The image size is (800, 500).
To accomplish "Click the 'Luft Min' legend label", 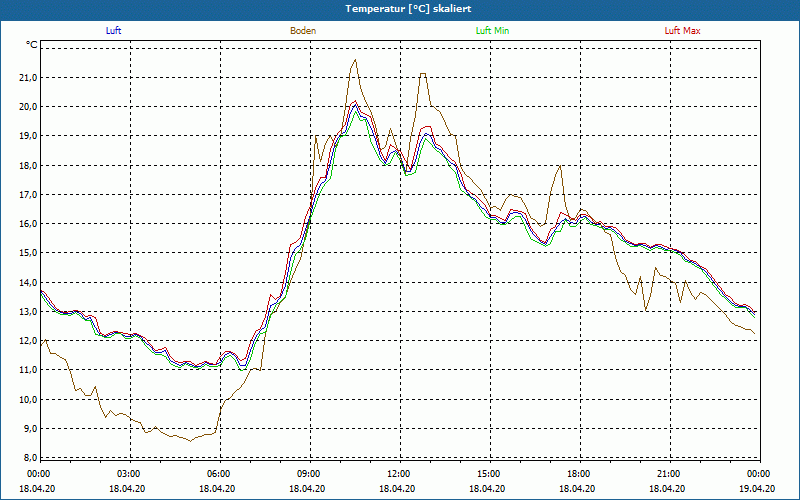I will coord(492,31).
